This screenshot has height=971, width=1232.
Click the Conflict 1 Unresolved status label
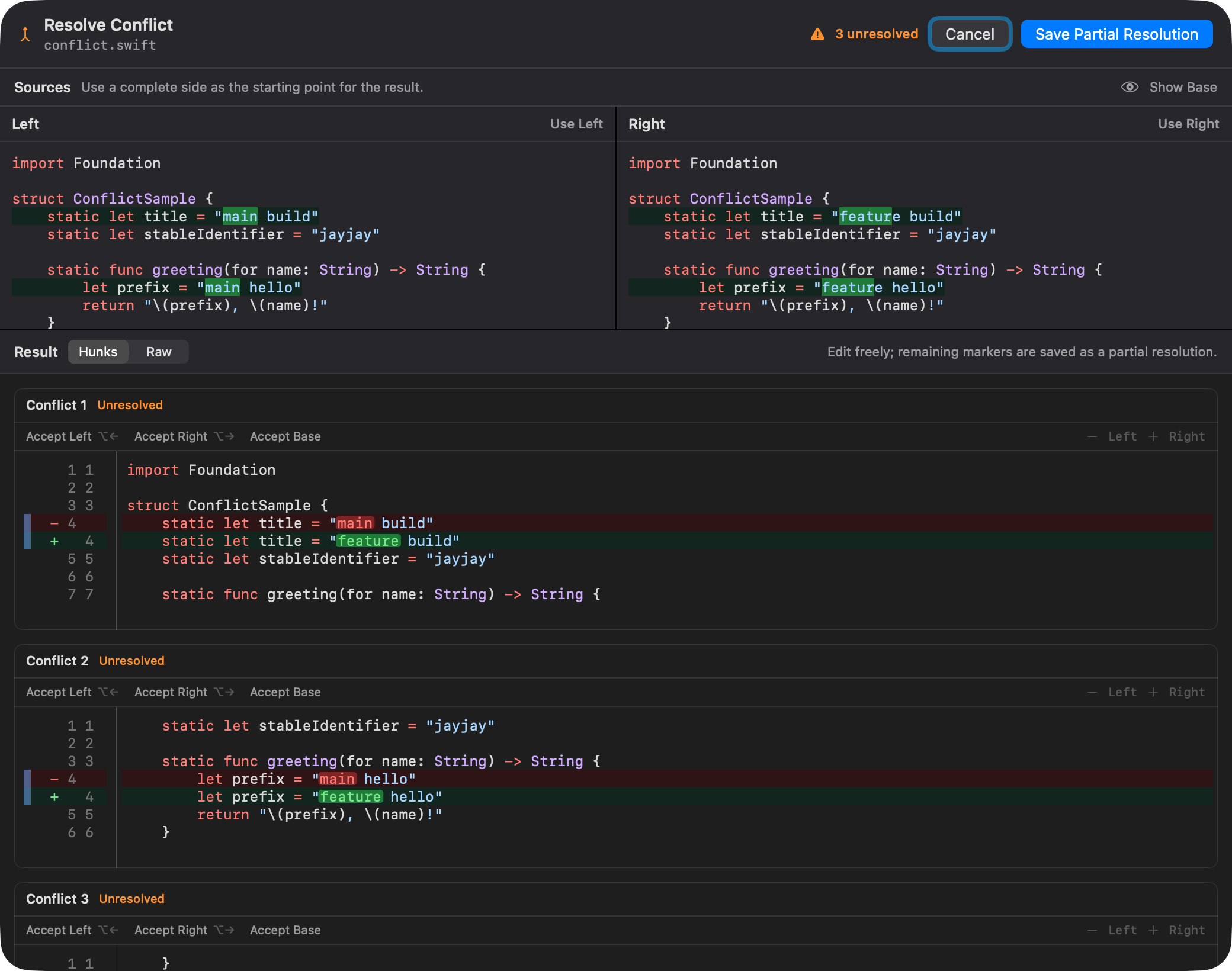coord(130,405)
